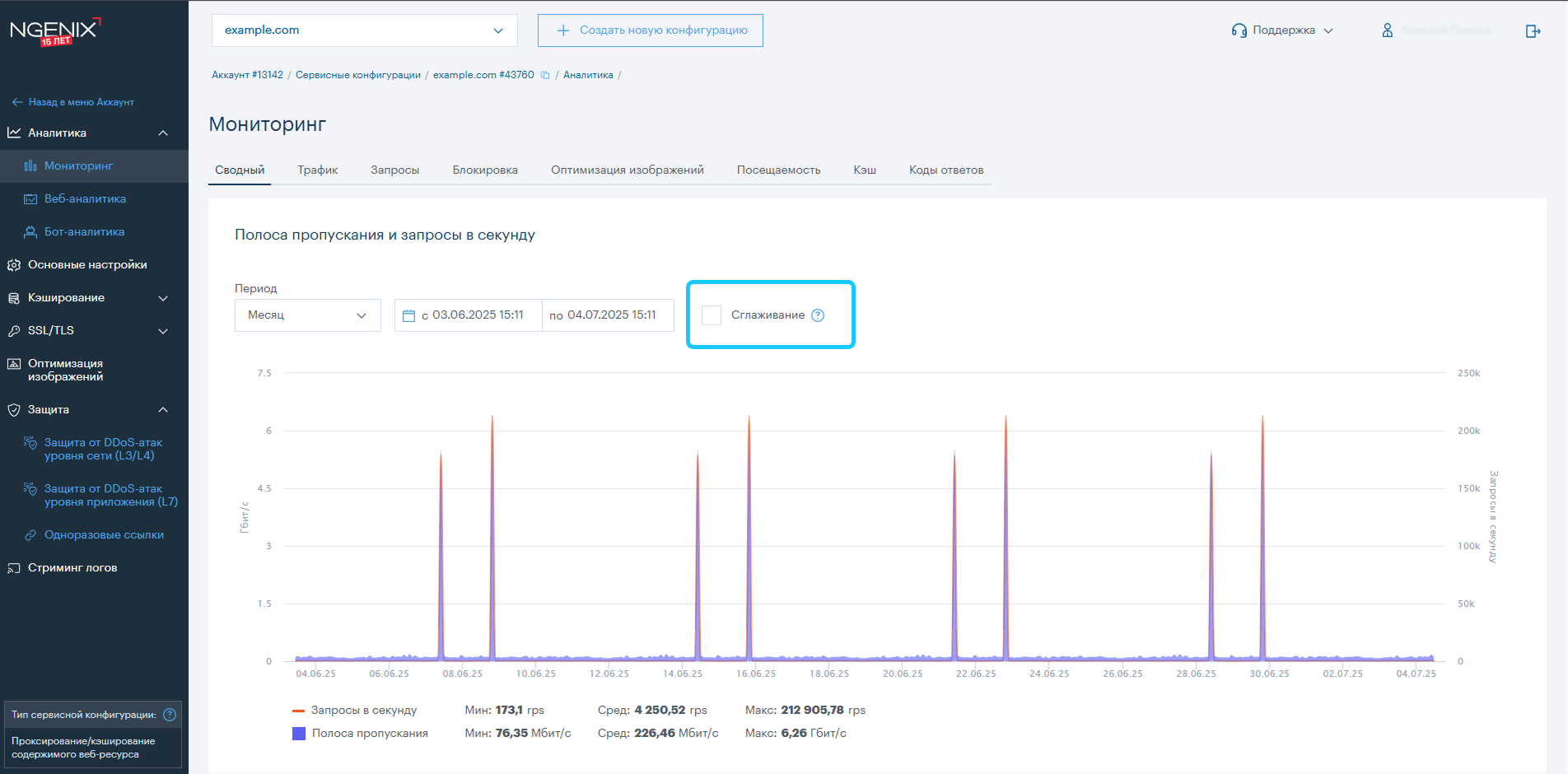Click the plus icon for new configuration
Screen dimensions: 1568x774
click(x=563, y=30)
